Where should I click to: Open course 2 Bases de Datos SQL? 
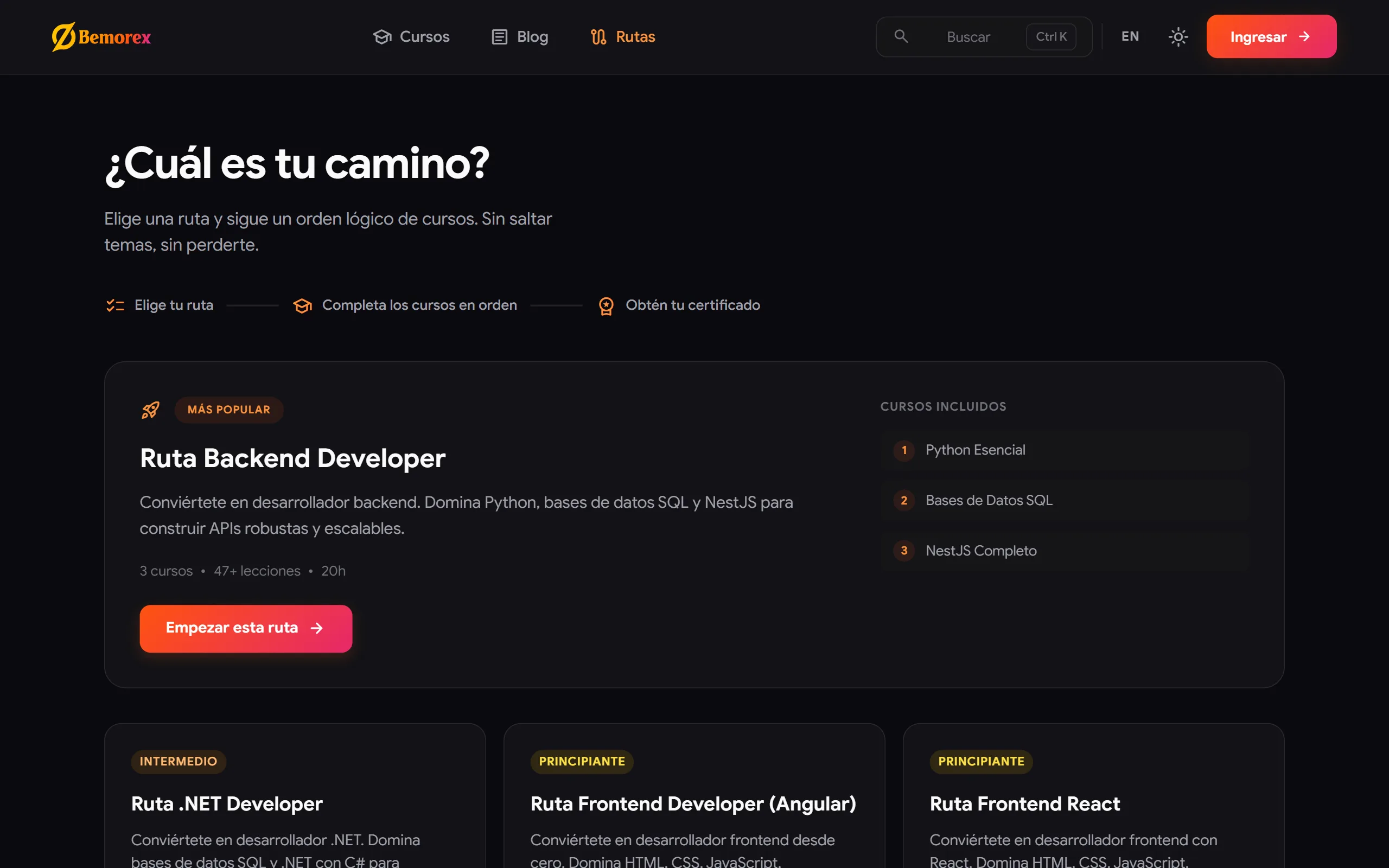pos(1065,501)
